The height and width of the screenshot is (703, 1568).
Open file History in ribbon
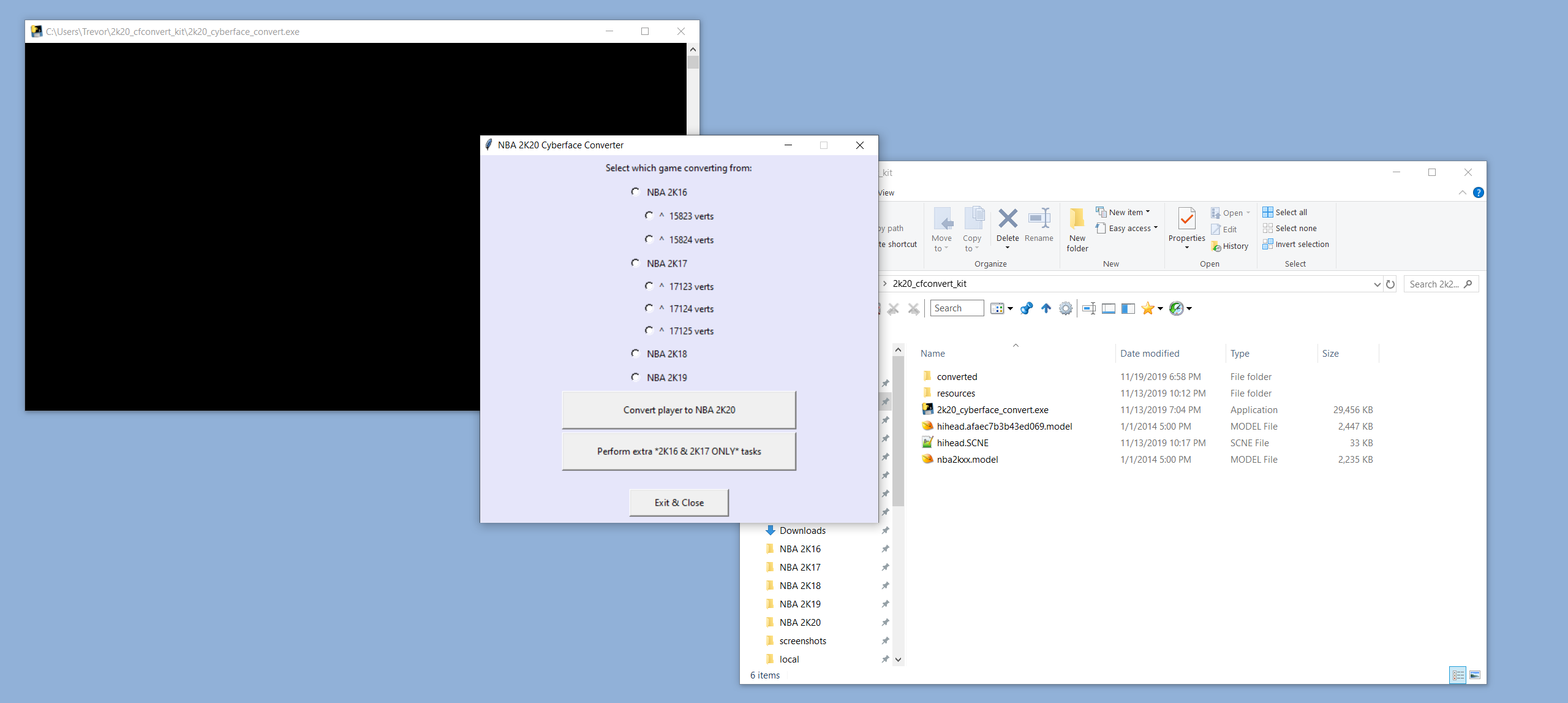1230,246
